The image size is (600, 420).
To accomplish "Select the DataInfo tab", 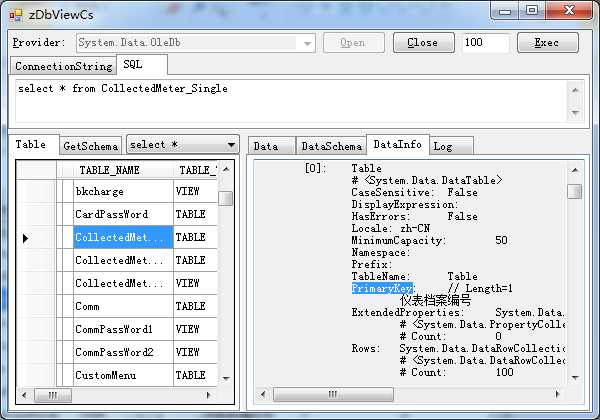I will (398, 144).
